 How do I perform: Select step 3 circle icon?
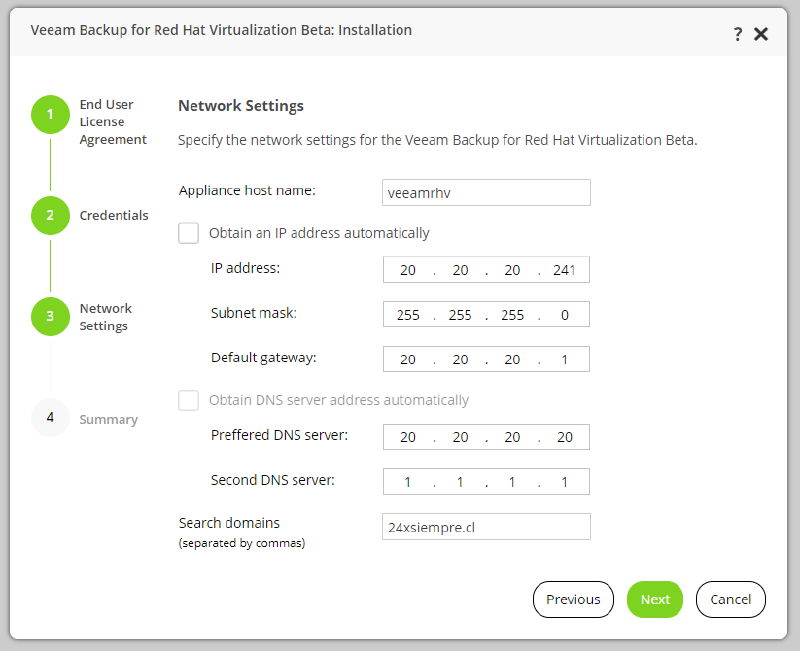50,316
